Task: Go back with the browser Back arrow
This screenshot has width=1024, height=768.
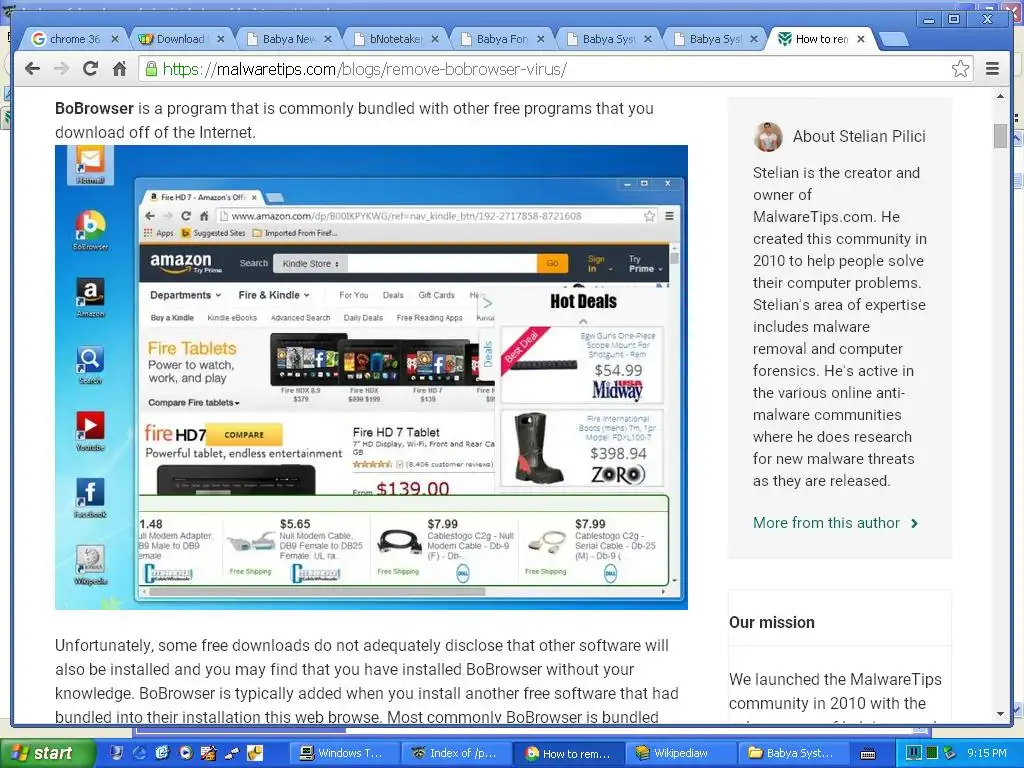Action: click(32, 69)
